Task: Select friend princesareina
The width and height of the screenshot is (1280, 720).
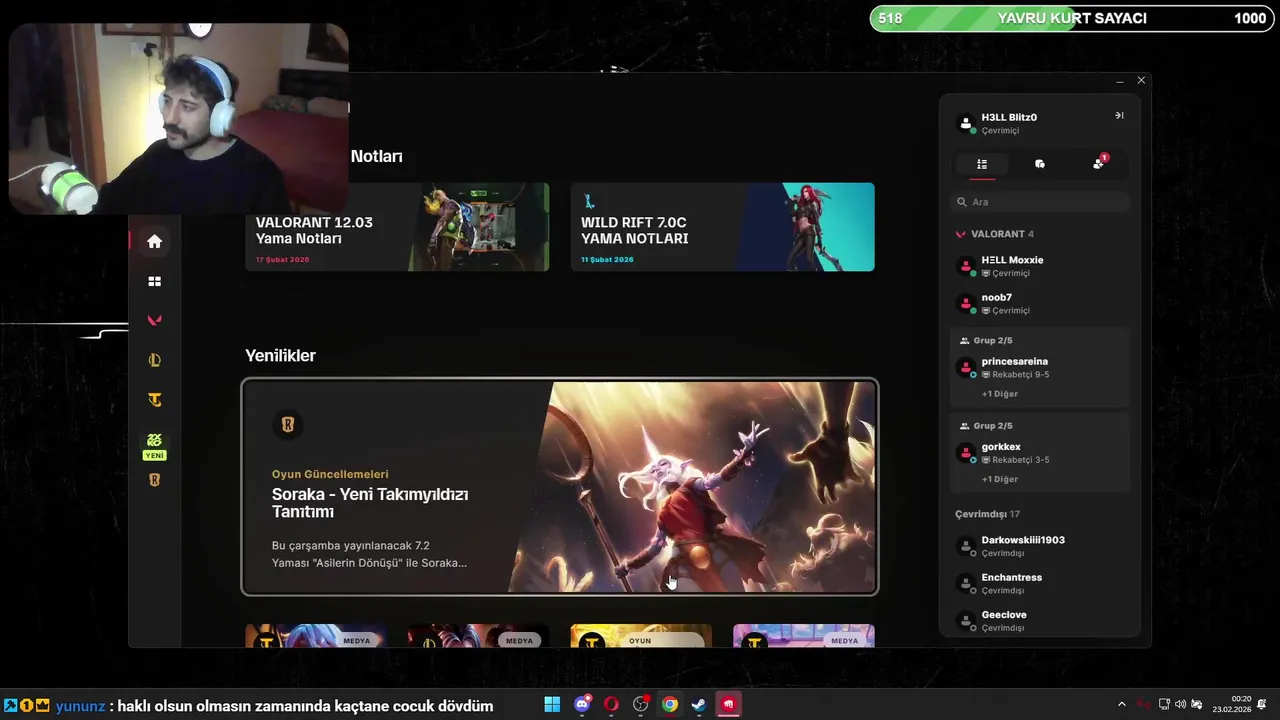Action: click(1040, 367)
